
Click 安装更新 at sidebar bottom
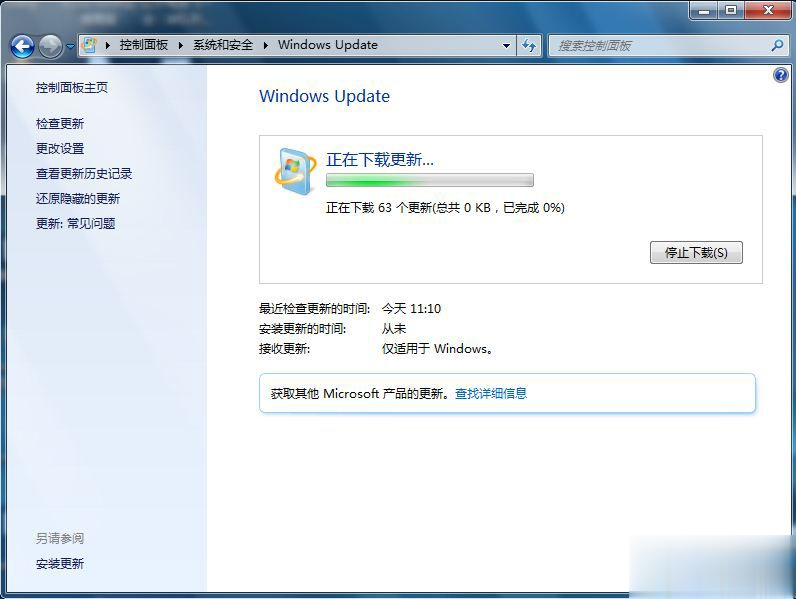(x=60, y=563)
